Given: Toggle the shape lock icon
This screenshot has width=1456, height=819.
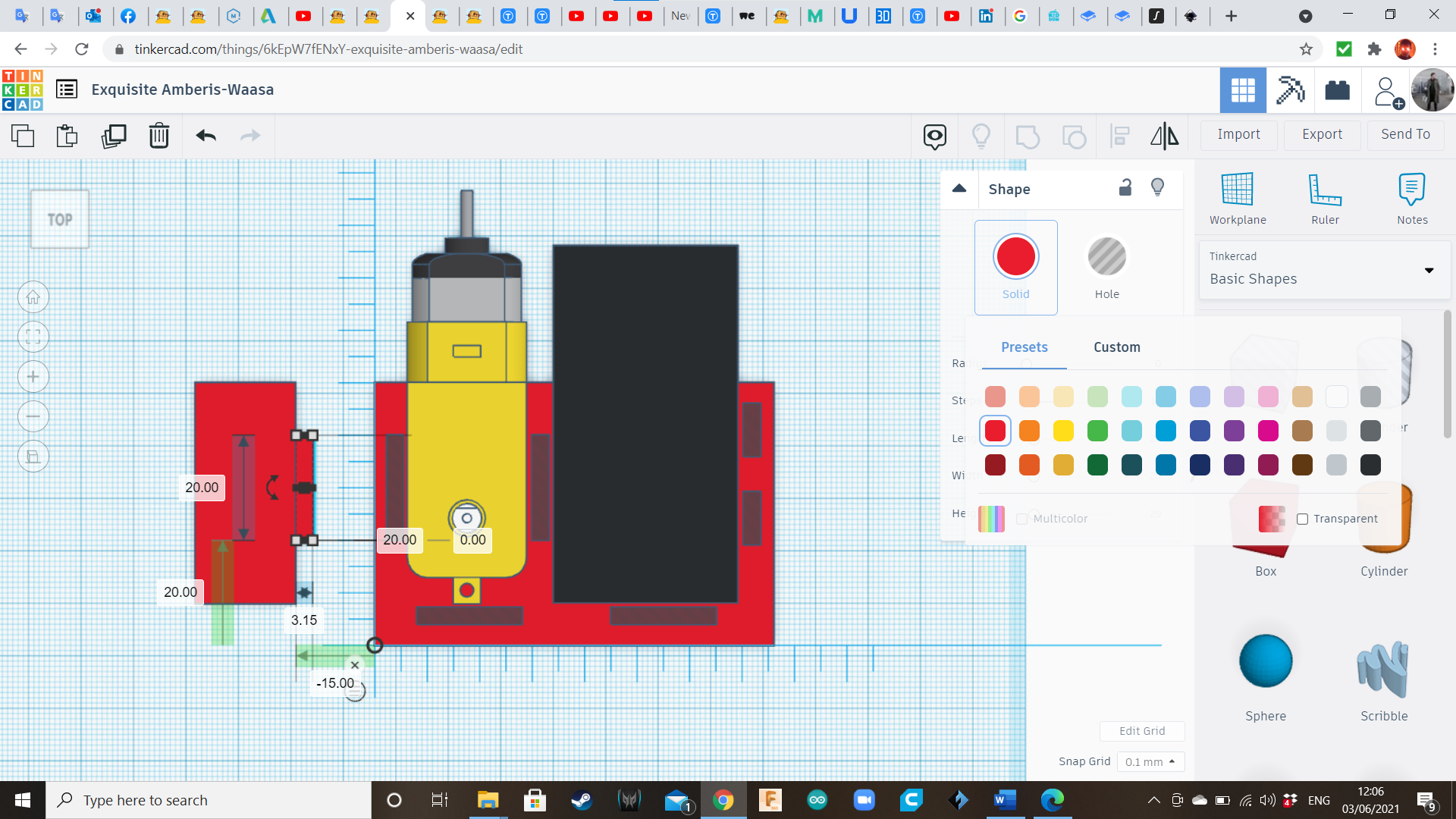Looking at the screenshot, I should click(1125, 188).
